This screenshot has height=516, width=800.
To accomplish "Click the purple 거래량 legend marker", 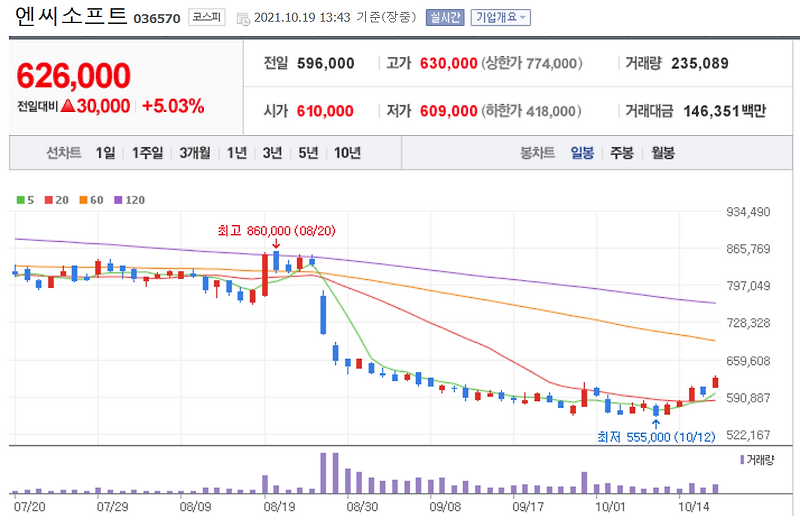I will pyautogui.click(x=742, y=460).
